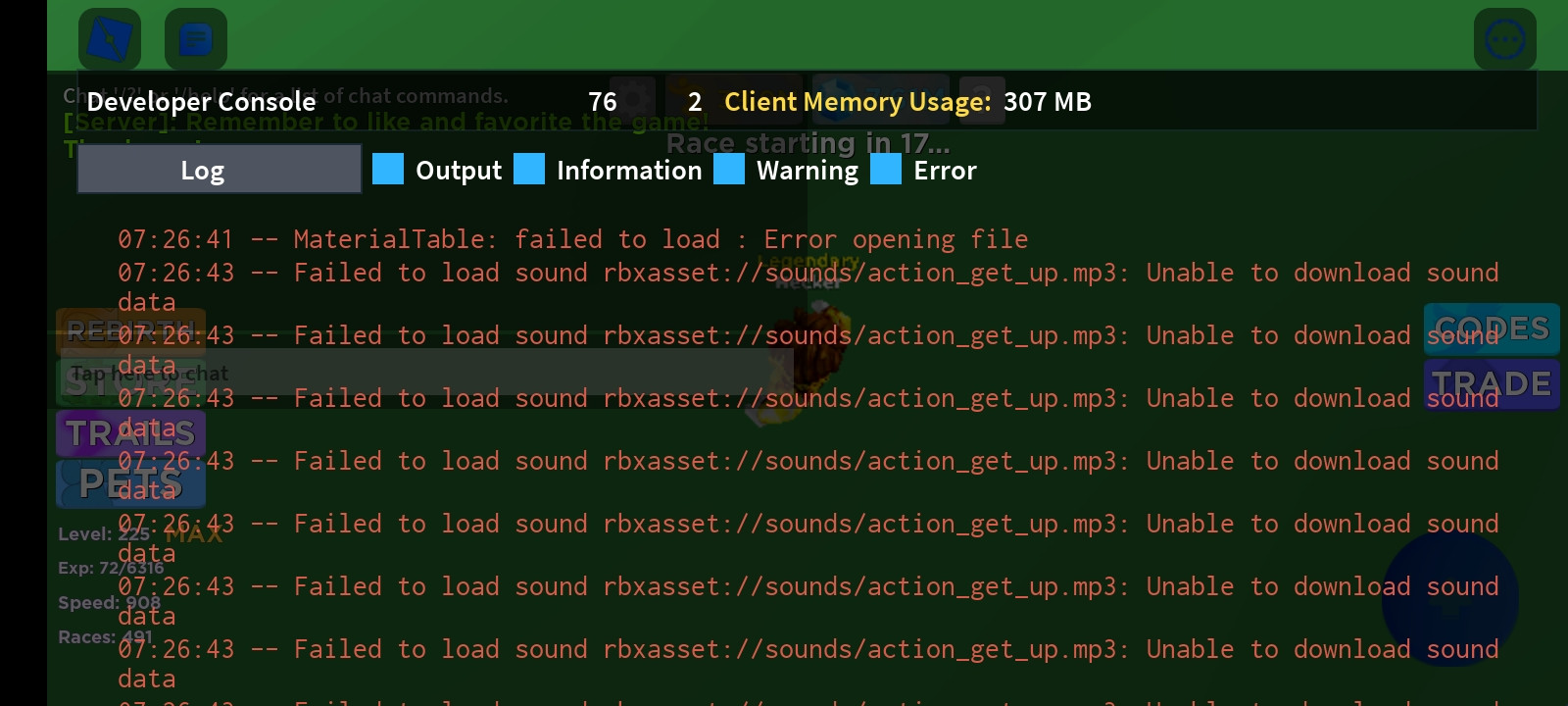Uncheck the Warning filter checkbox
The height and width of the screenshot is (706, 1568).
(729, 169)
